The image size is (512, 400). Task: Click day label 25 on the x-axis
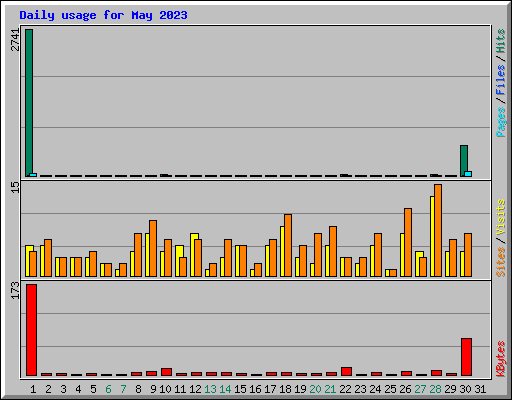(x=390, y=389)
